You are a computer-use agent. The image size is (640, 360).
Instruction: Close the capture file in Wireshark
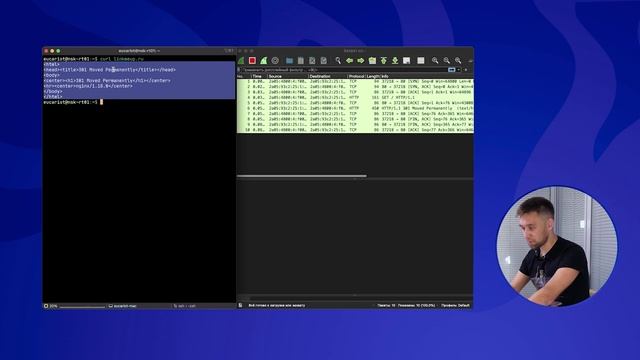[x=312, y=60]
